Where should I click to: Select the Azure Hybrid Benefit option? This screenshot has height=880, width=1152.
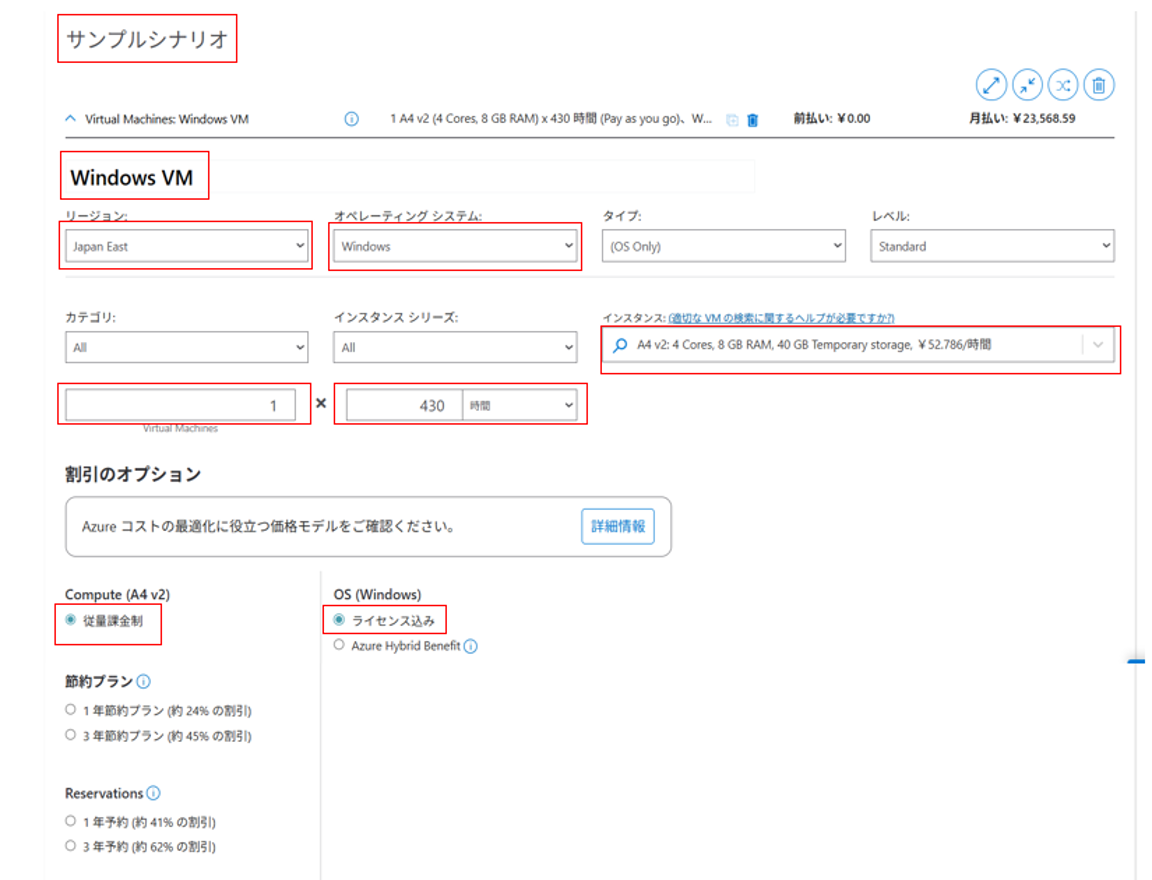(340, 646)
